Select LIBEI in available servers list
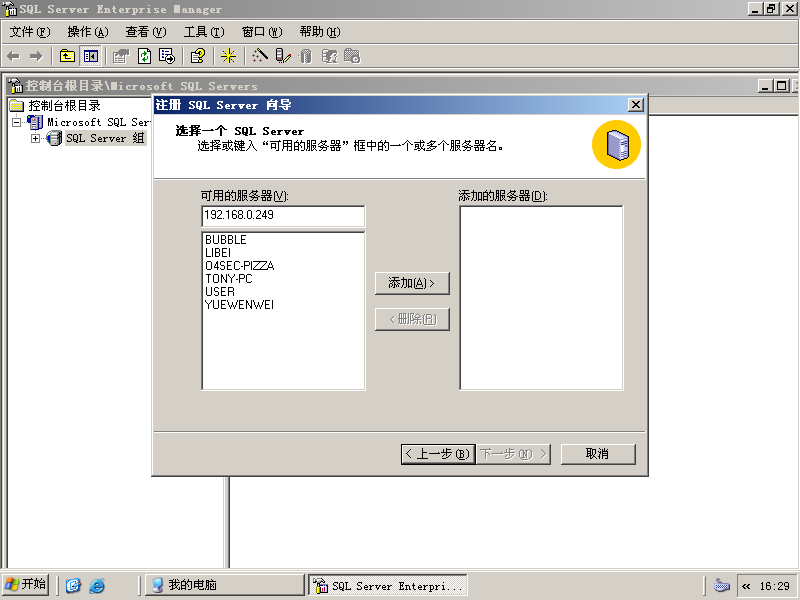800x600 pixels. coord(218,253)
